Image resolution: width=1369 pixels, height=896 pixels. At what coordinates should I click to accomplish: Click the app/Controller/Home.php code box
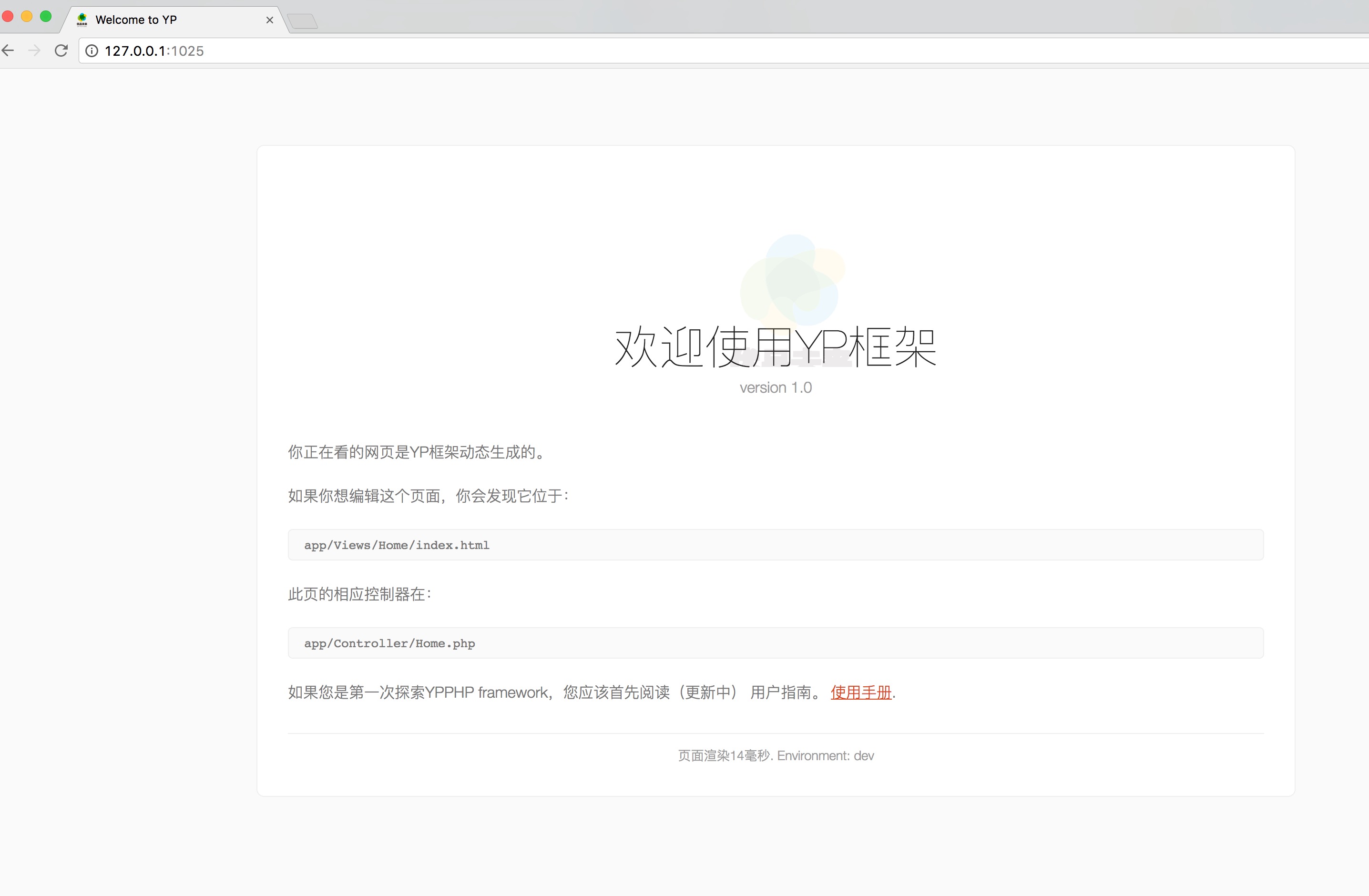tap(776, 643)
